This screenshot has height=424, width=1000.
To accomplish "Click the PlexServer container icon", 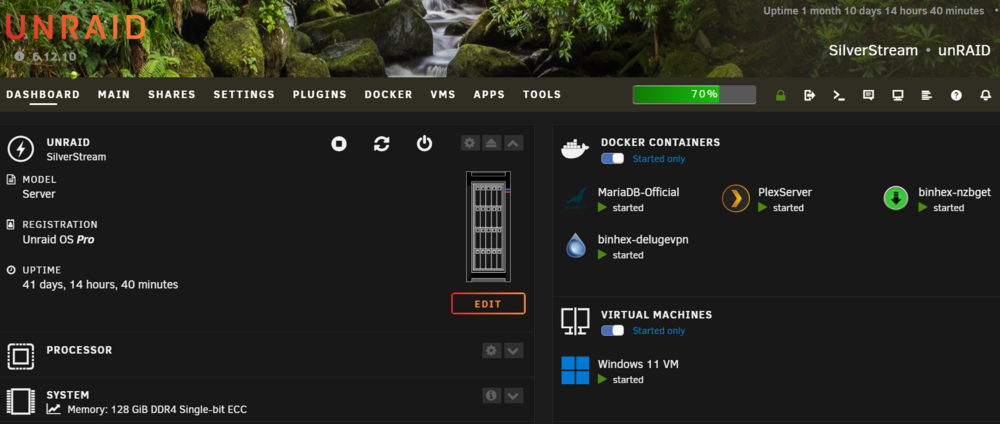I will (735, 199).
